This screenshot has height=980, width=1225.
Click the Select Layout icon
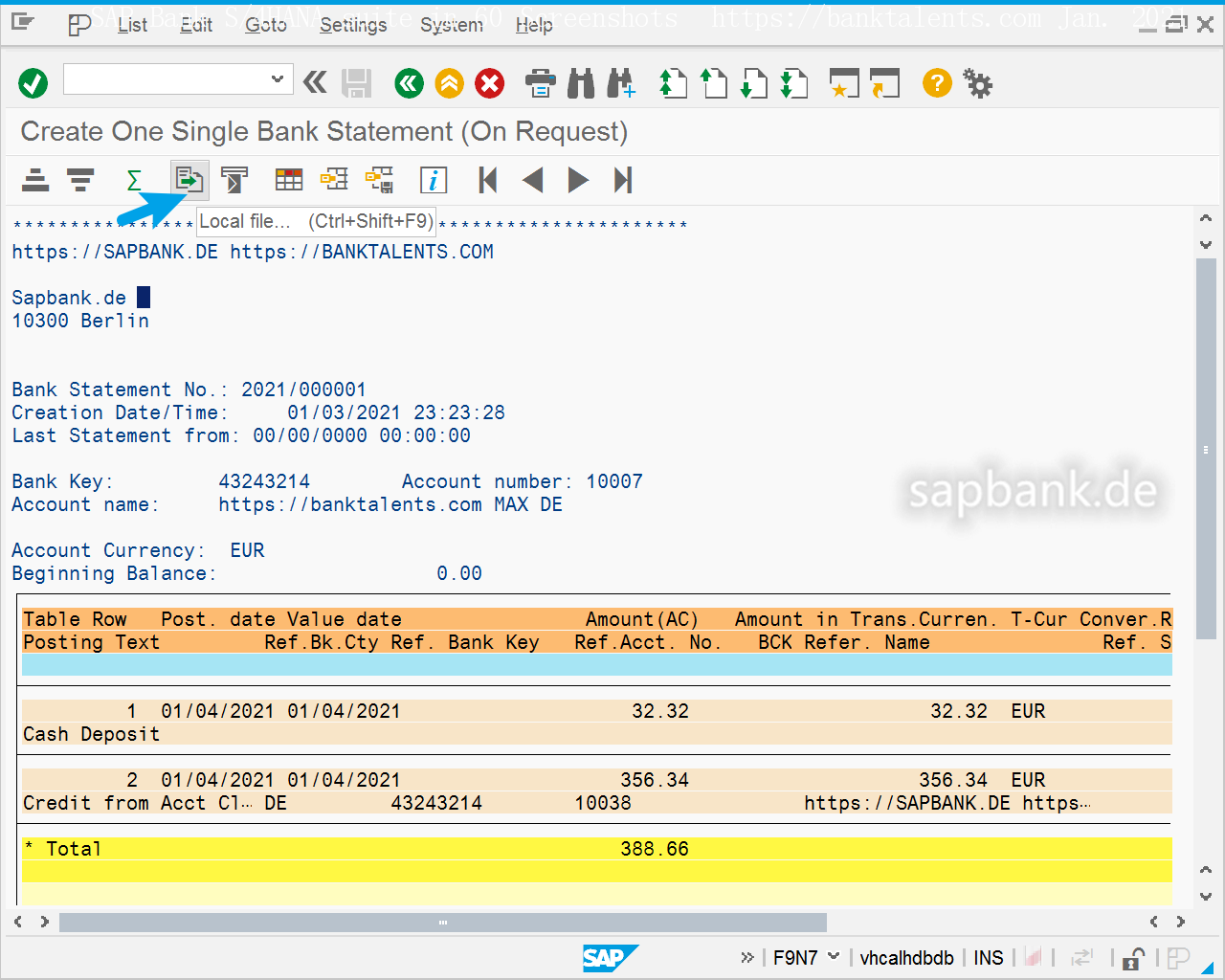click(334, 179)
